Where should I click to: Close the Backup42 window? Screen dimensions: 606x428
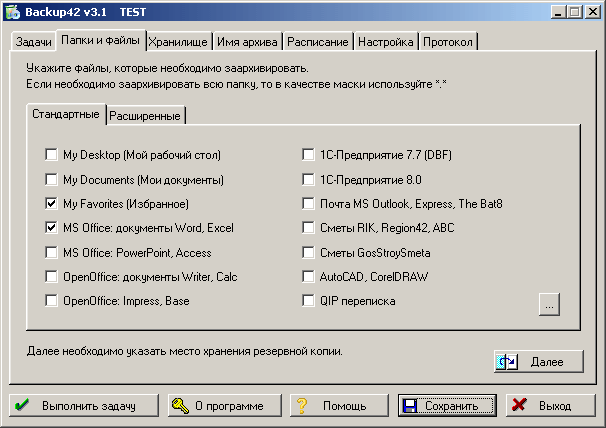point(593,12)
